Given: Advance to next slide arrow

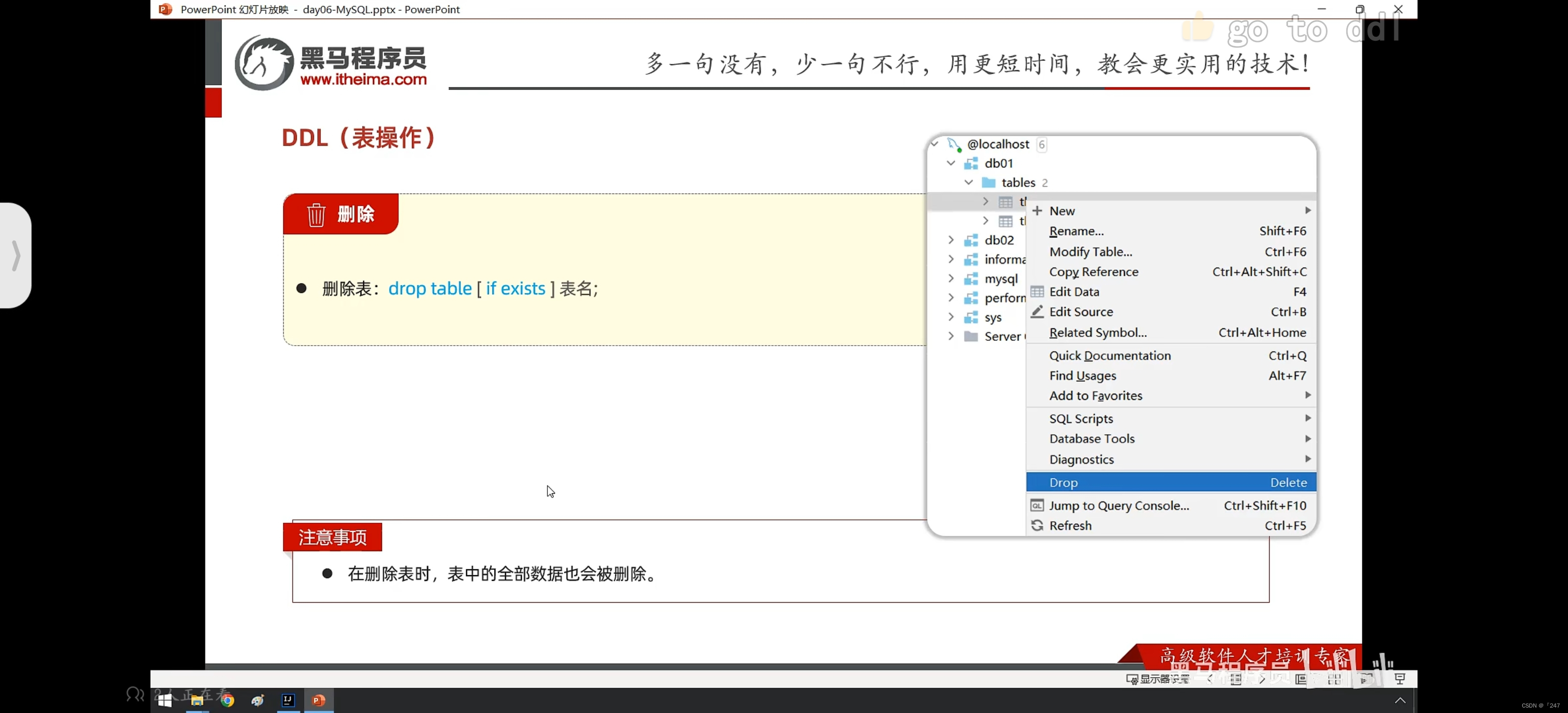Looking at the screenshot, I should tap(1262, 679).
